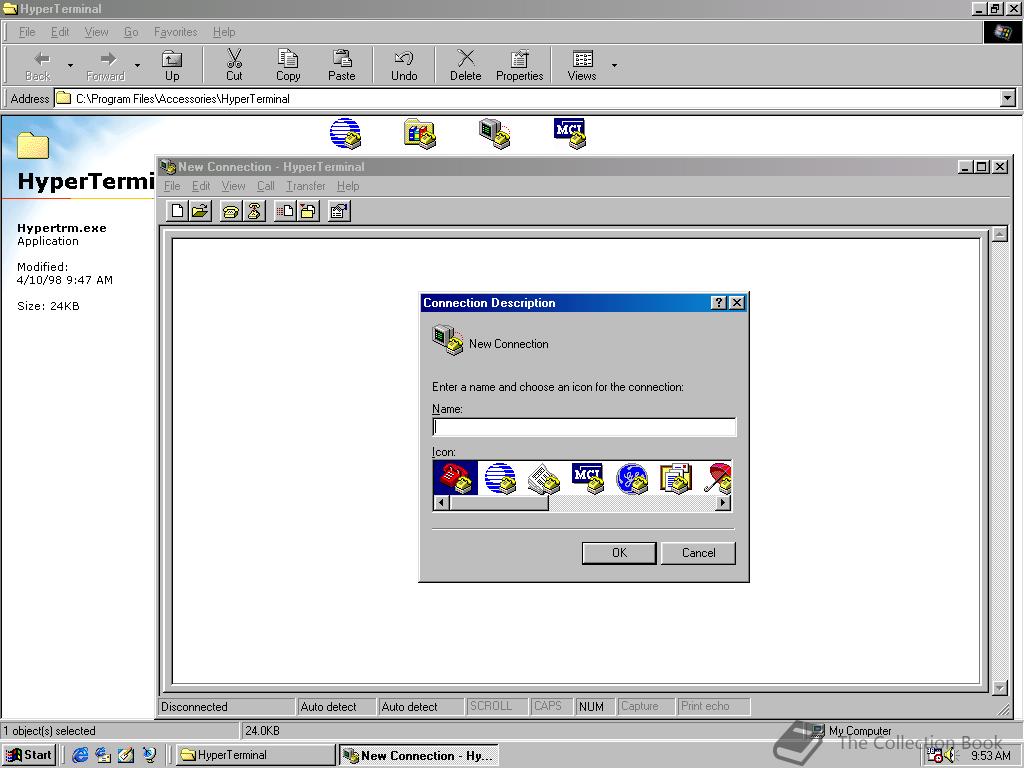Viewport: 1024px width, 768px height.
Task: Select the MCI file icon in the folder
Action: 569,133
